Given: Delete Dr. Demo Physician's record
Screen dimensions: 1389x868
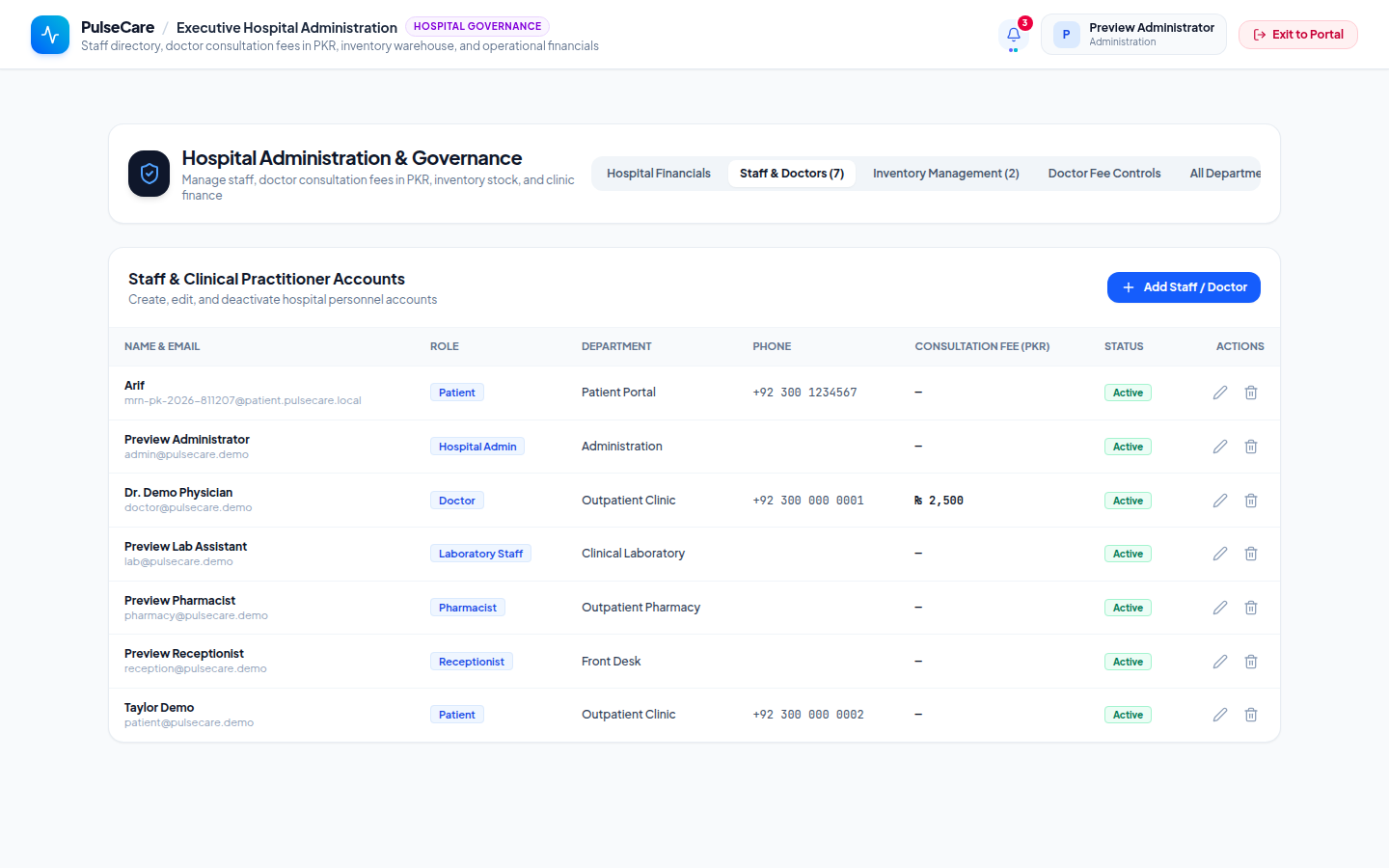Looking at the screenshot, I should [x=1251, y=501].
